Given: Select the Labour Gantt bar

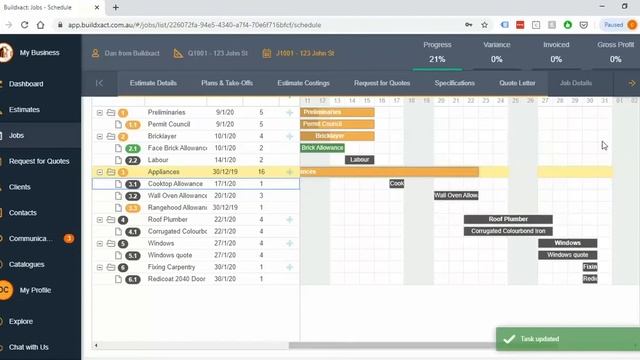Looking at the screenshot, I should [360, 160].
